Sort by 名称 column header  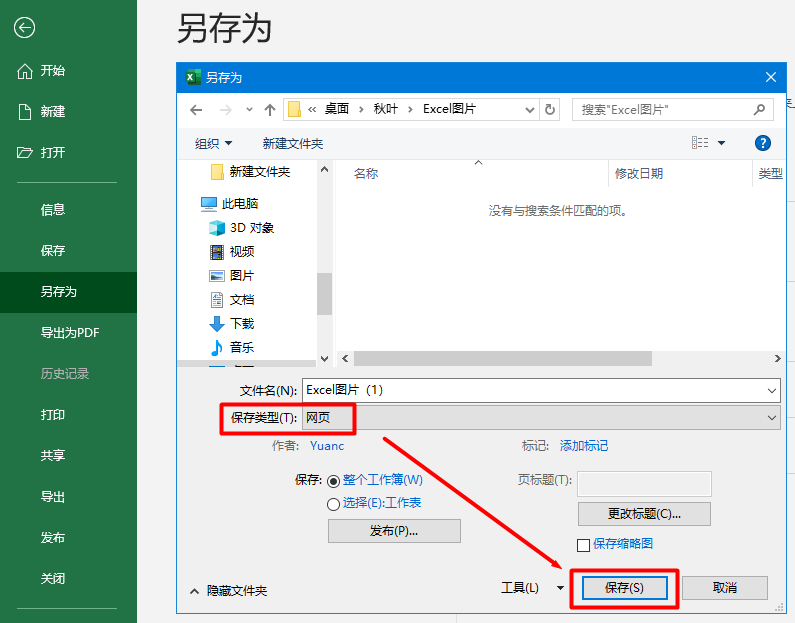coord(366,174)
